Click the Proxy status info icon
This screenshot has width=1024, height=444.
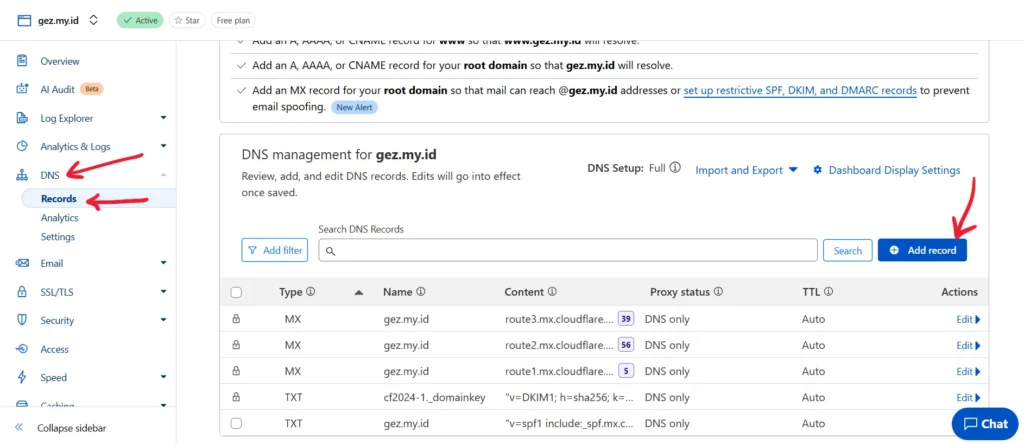718,292
